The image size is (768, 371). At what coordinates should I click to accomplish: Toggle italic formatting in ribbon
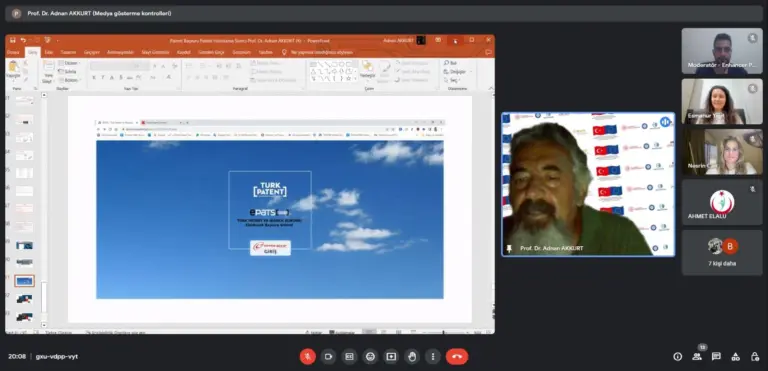tap(103, 77)
